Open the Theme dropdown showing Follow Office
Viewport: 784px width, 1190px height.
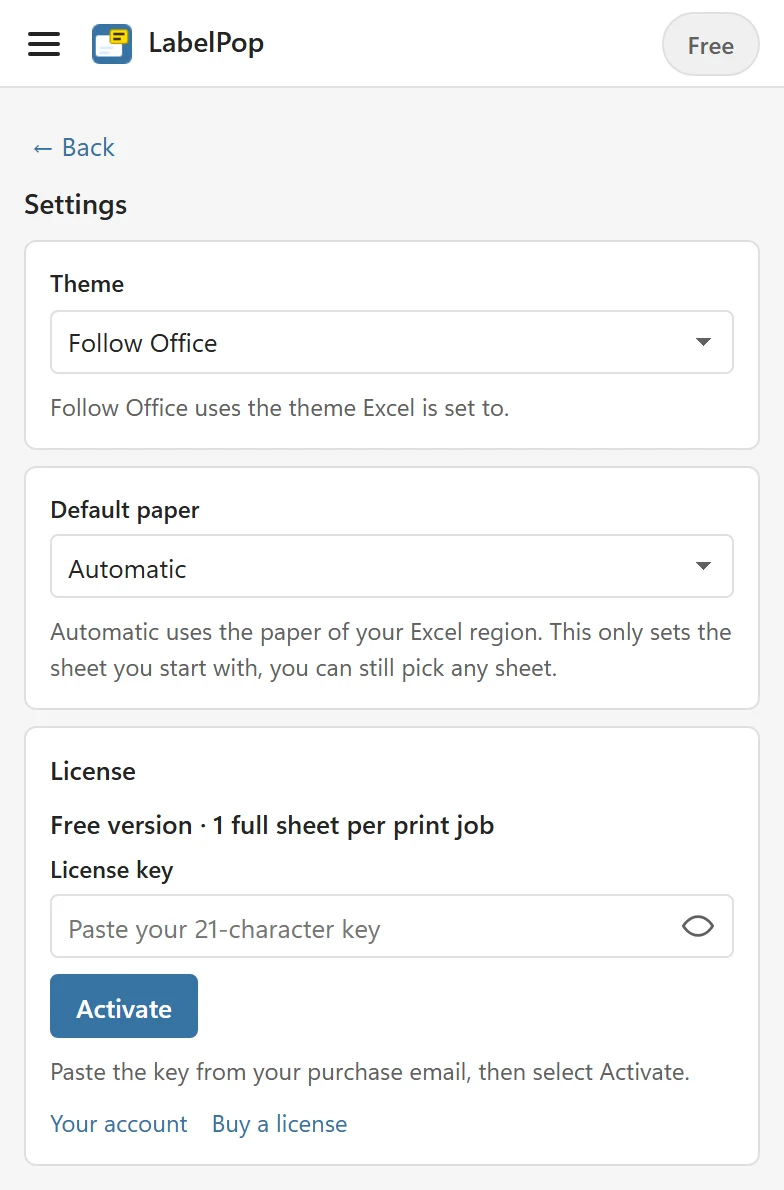(x=392, y=342)
